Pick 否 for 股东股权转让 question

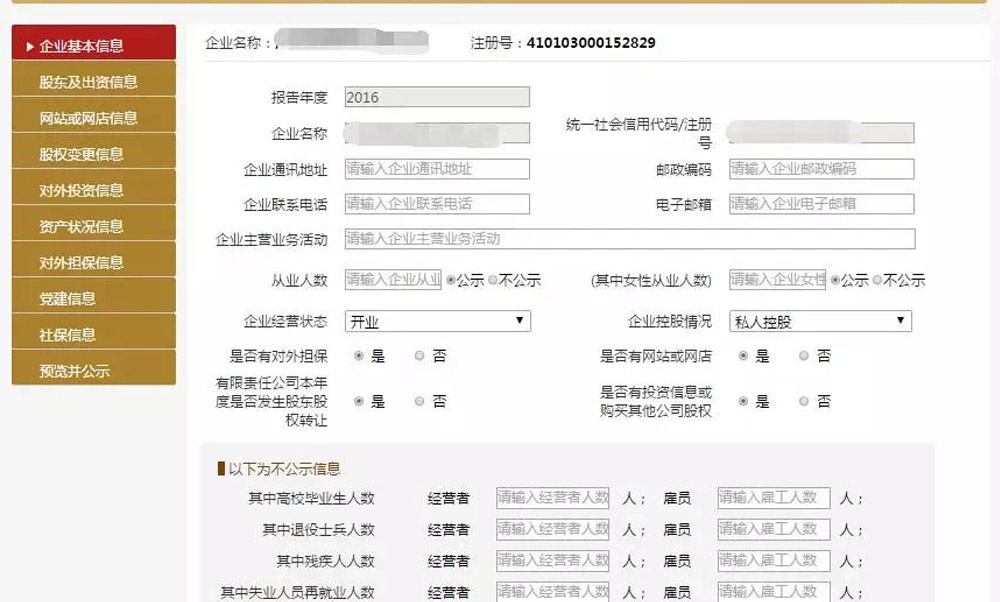pyautogui.click(x=420, y=402)
